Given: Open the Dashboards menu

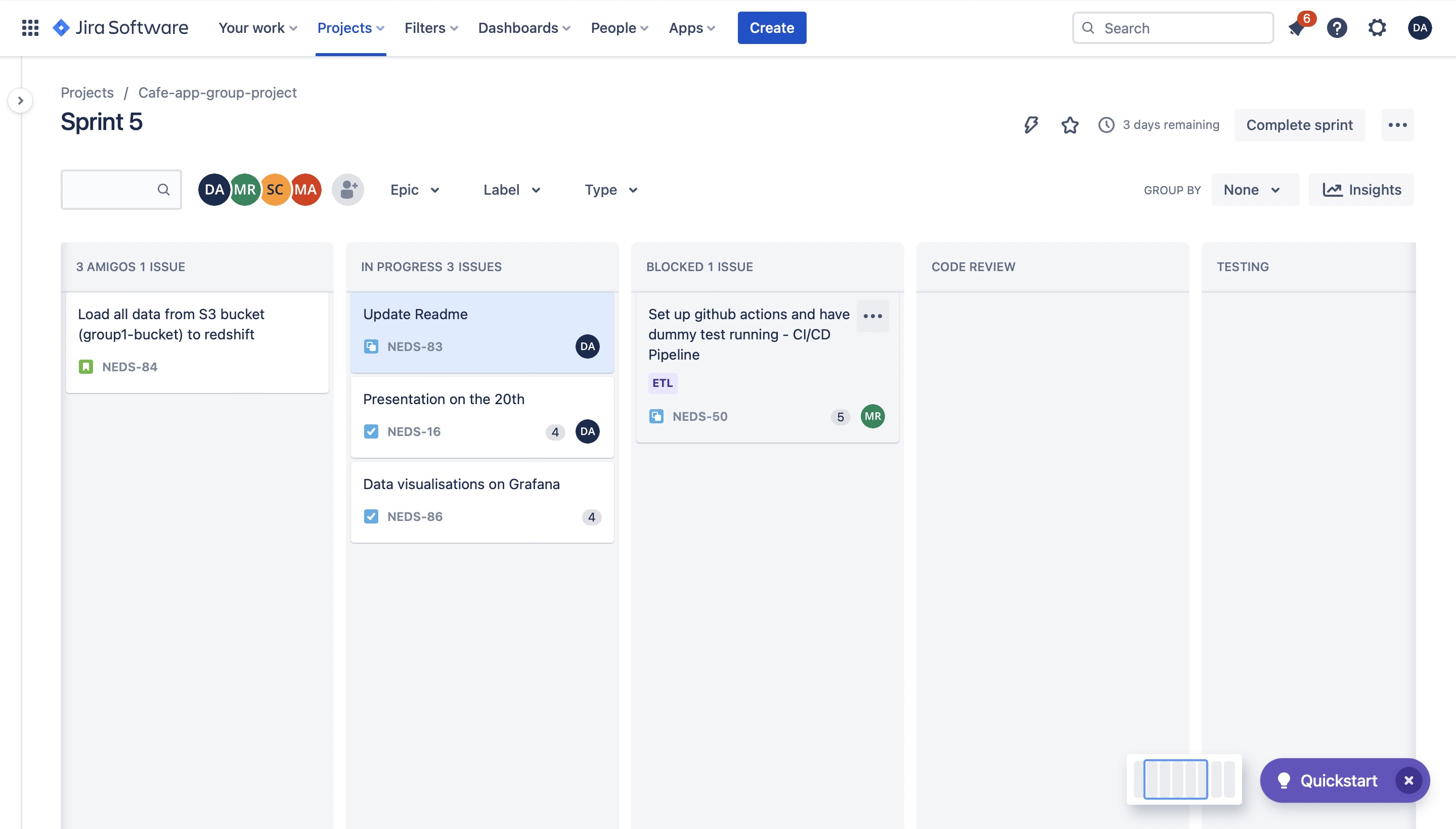Looking at the screenshot, I should coord(524,28).
